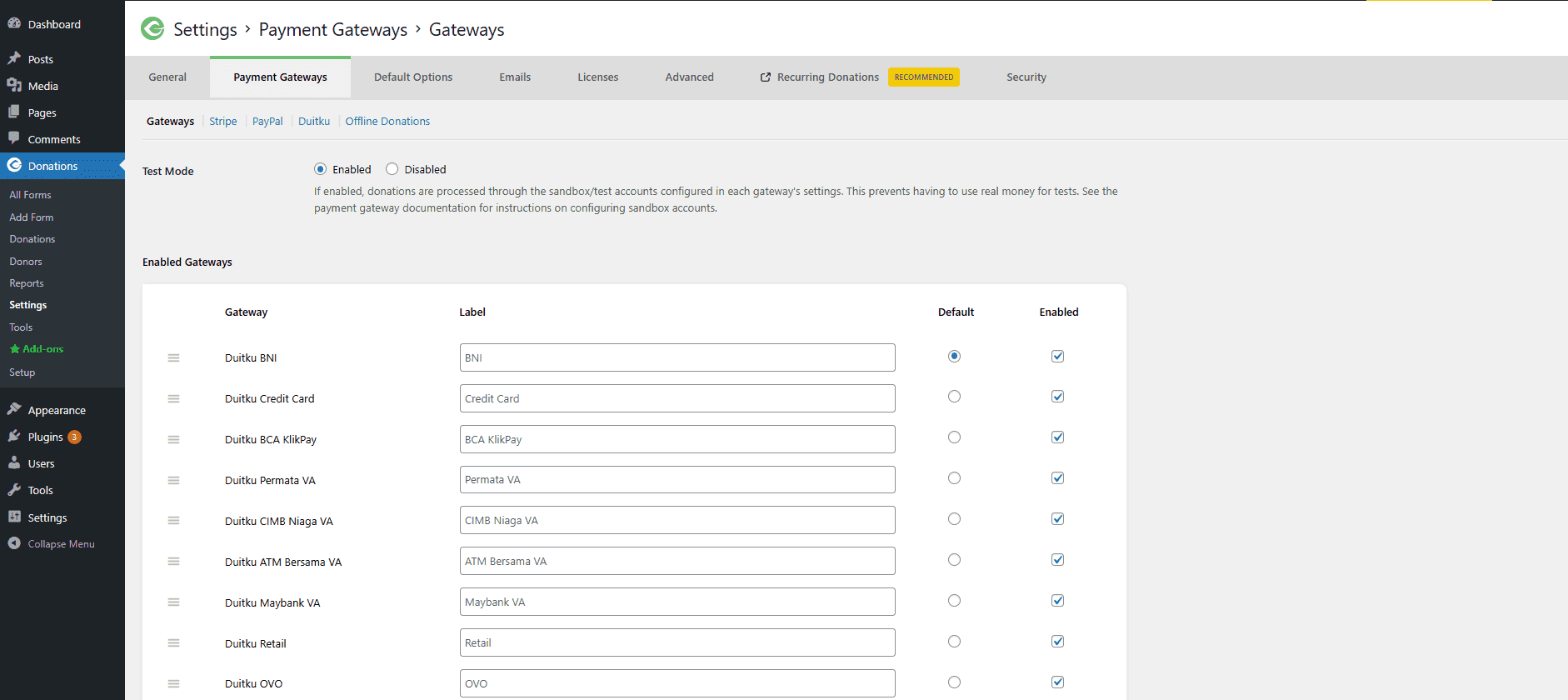
Task: Open the Security tab
Action: click(1026, 77)
